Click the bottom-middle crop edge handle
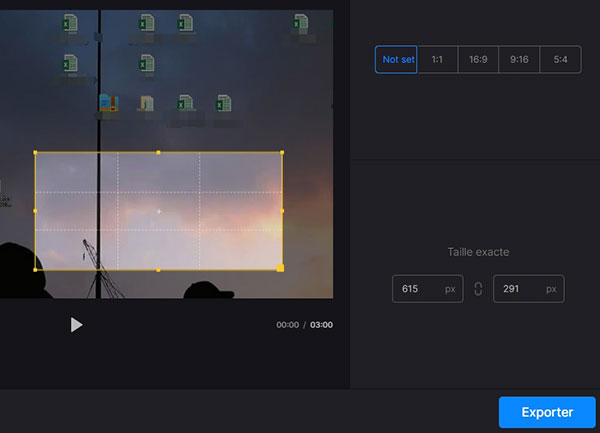This screenshot has width=600, height=433. (158, 269)
